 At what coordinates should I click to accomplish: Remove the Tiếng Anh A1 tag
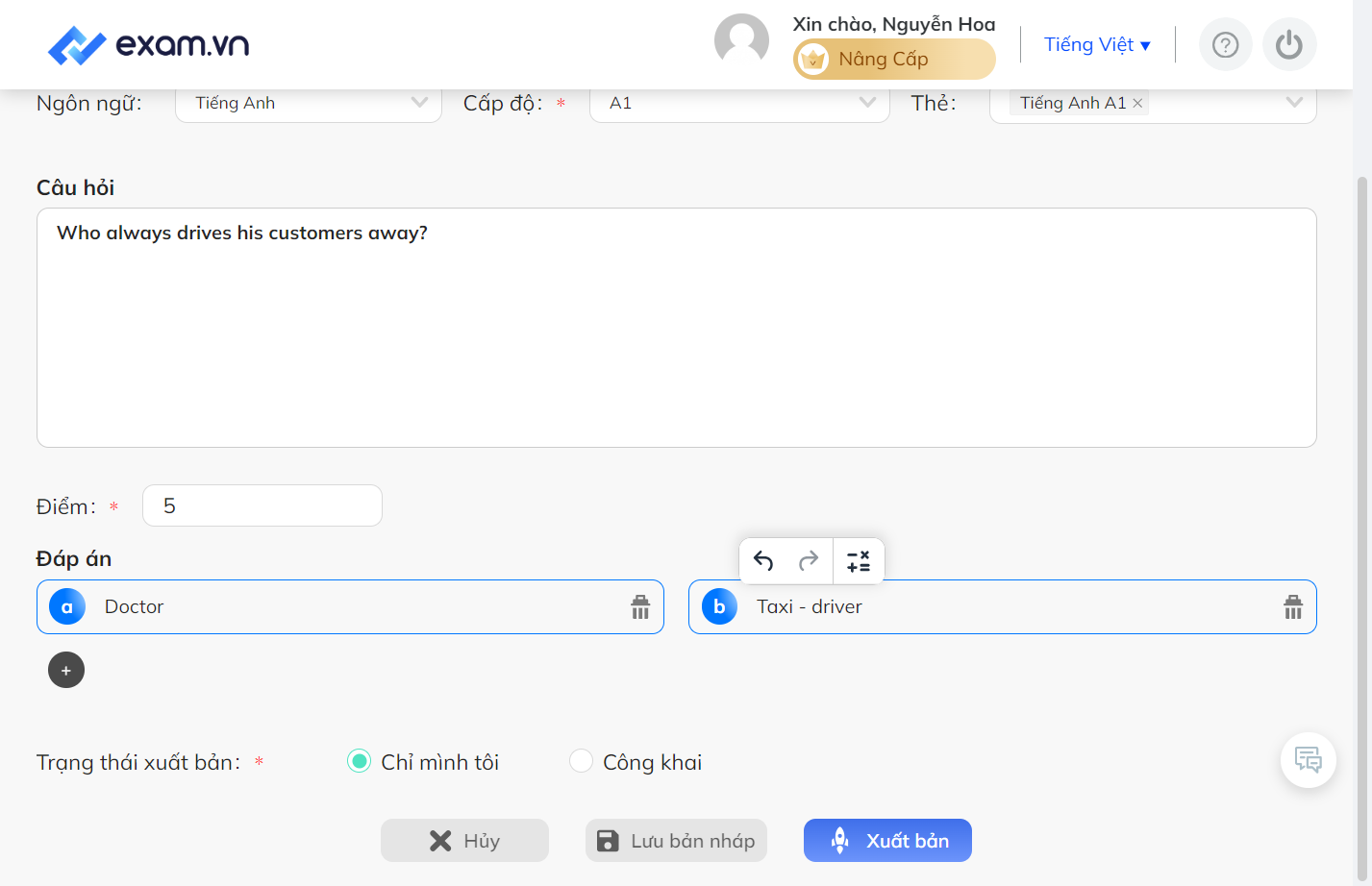(1137, 103)
